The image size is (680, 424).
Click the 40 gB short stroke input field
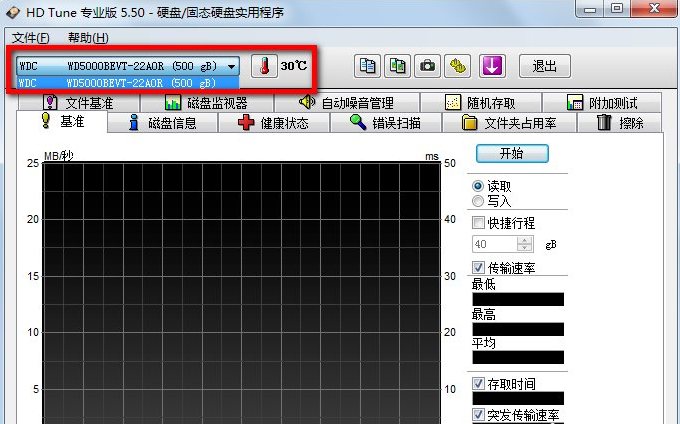495,244
